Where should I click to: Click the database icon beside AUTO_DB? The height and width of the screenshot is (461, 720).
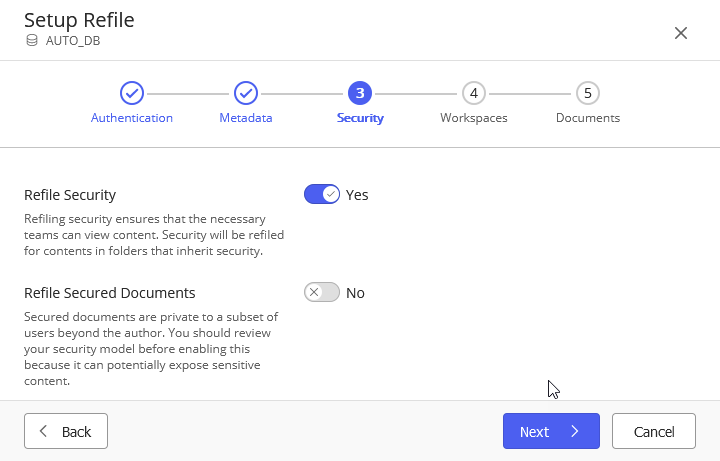[32, 41]
